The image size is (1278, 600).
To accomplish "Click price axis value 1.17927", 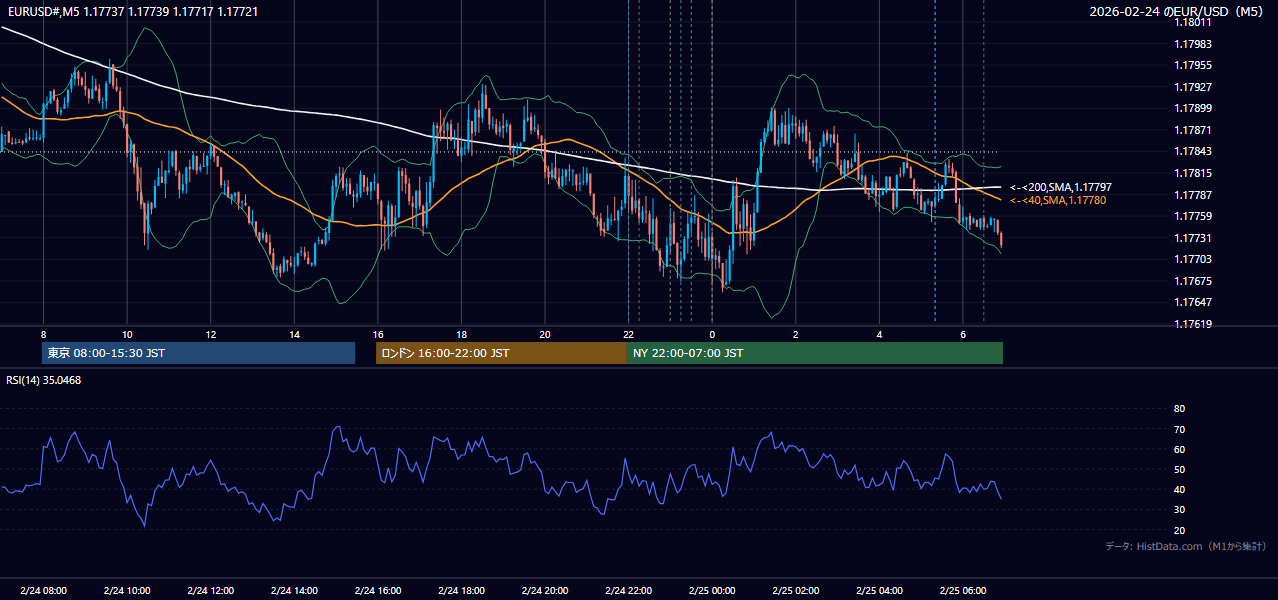I will click(1193, 87).
